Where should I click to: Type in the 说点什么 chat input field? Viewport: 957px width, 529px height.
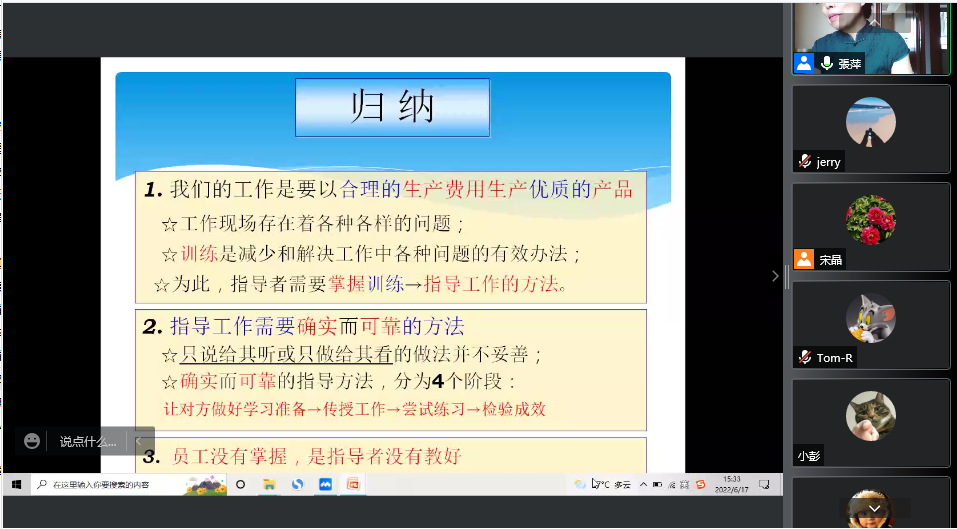pyautogui.click(x=88, y=441)
